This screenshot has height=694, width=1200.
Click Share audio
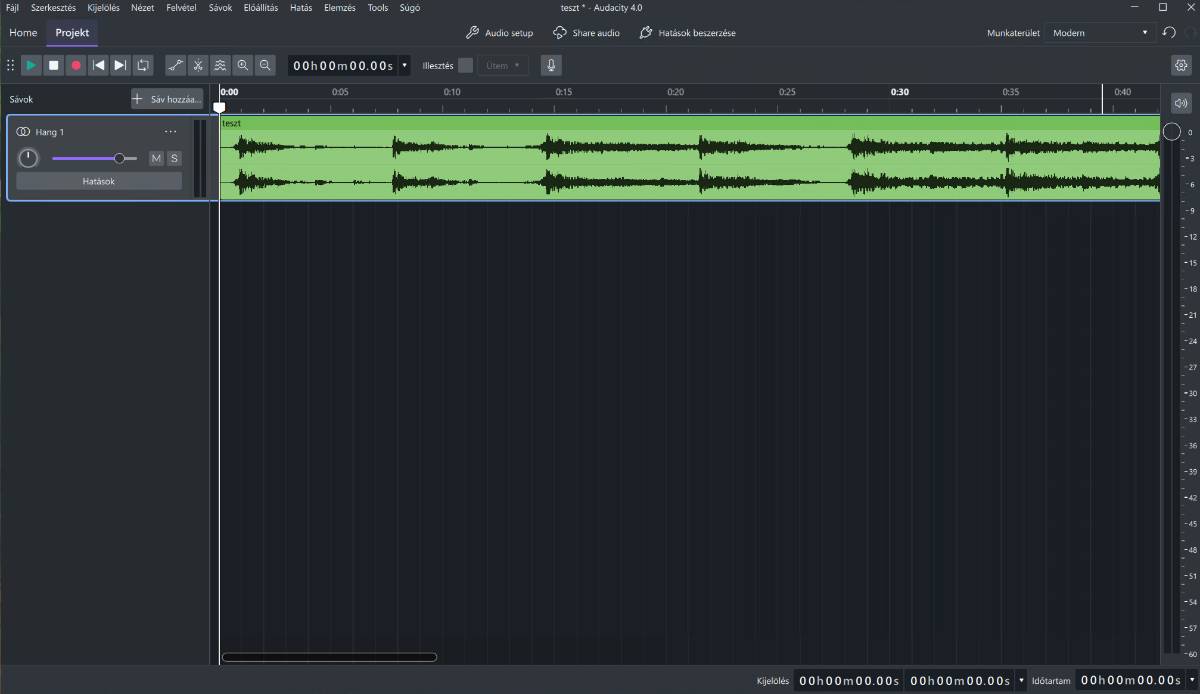(x=586, y=33)
